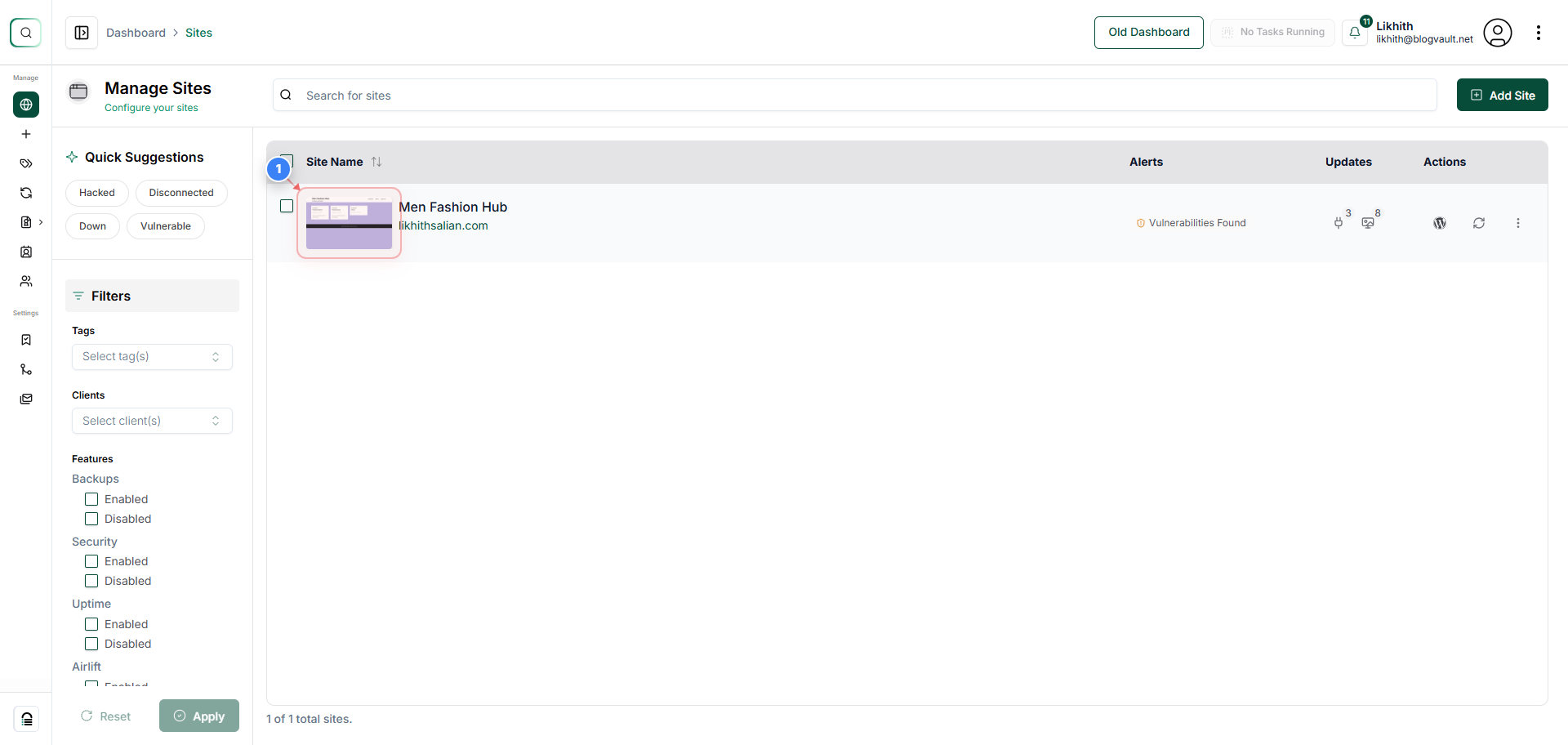The width and height of the screenshot is (1568, 745).
Task: Open the email icon under Settings sidebar
Action: click(x=26, y=399)
